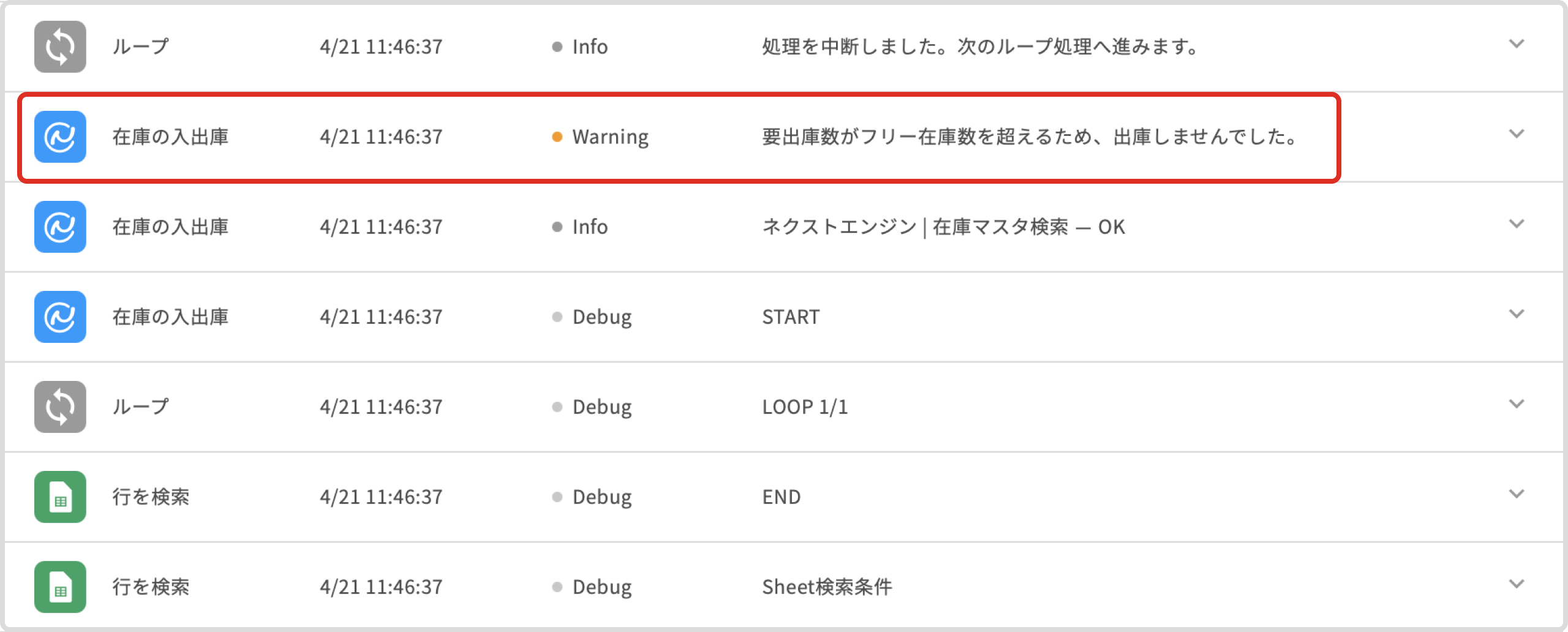Expand the Sheet検索条件 log entry
Screen dimensions: 1568x632
click(1517, 584)
